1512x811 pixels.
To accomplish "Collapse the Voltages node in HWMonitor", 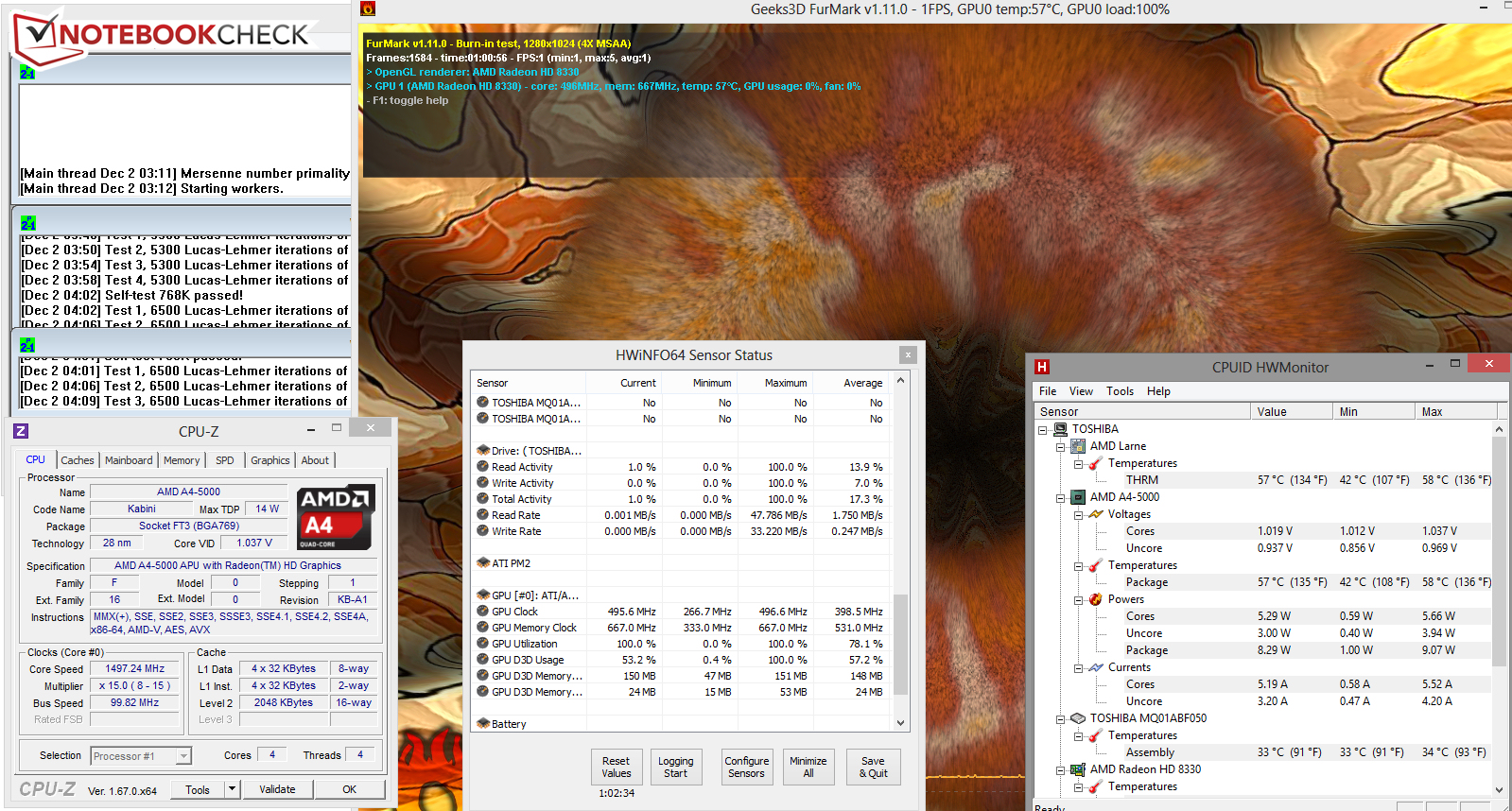I will (x=1079, y=515).
